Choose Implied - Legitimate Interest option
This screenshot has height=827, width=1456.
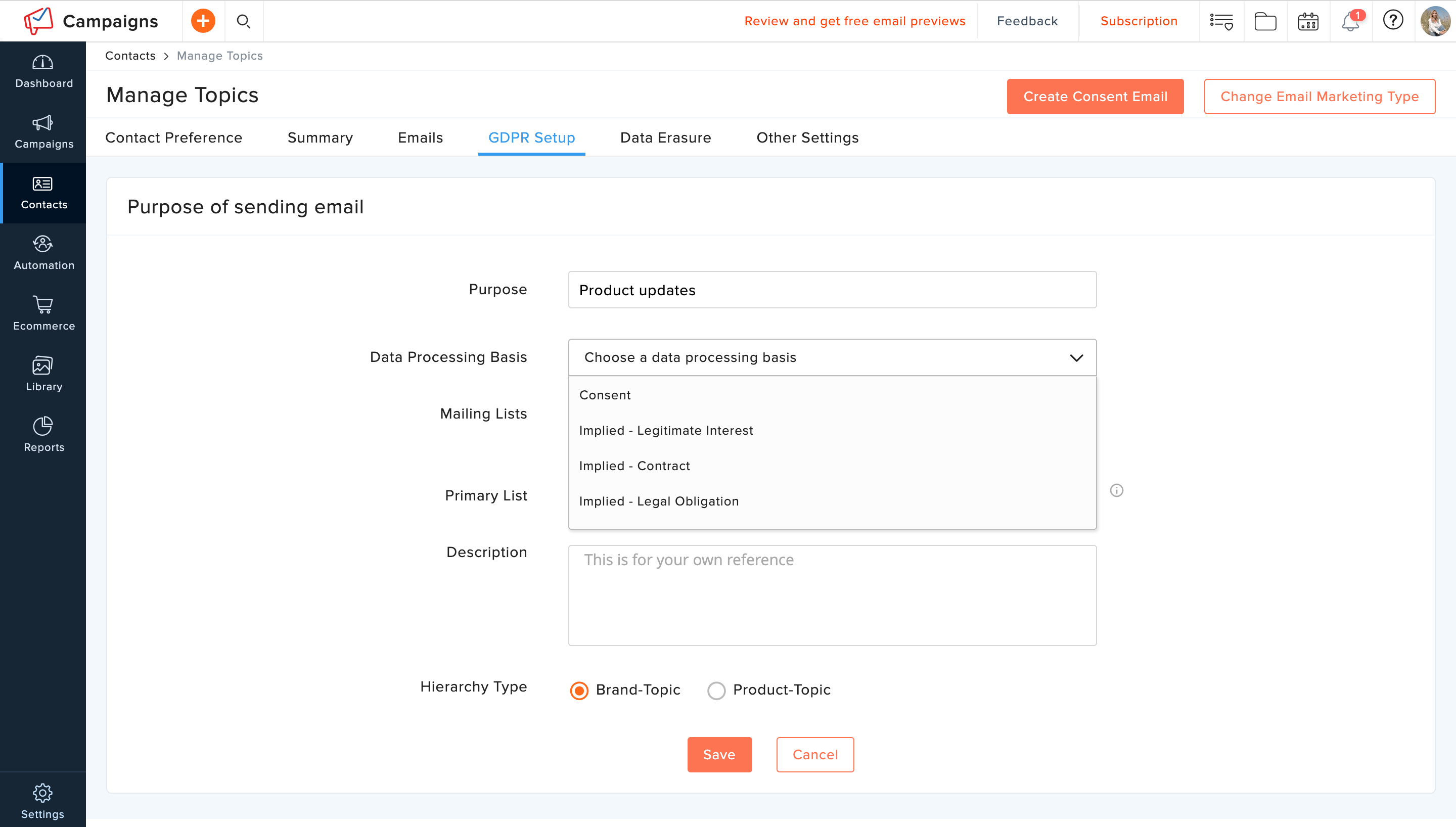(x=832, y=431)
